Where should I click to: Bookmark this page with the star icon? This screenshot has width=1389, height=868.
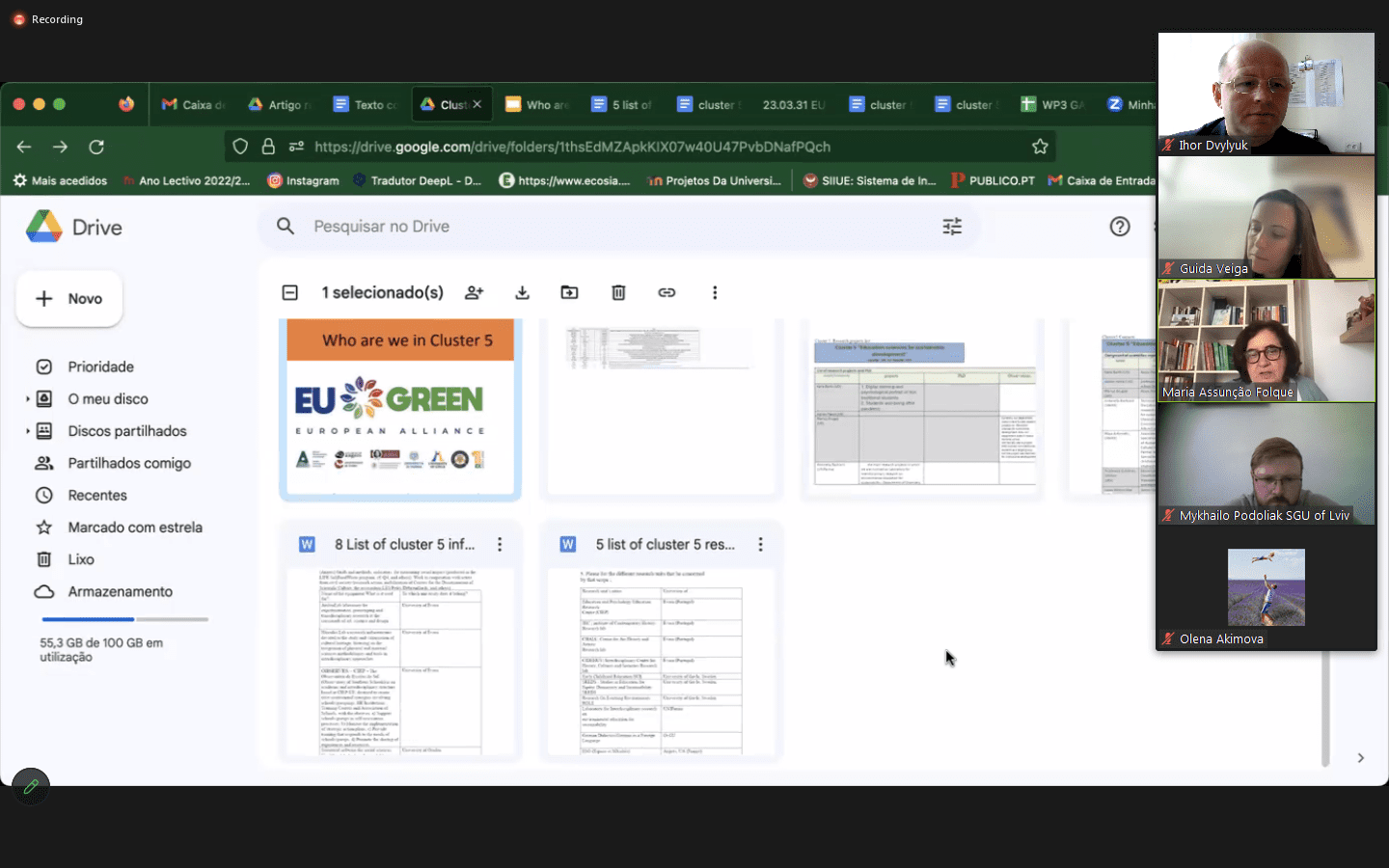[1040, 147]
